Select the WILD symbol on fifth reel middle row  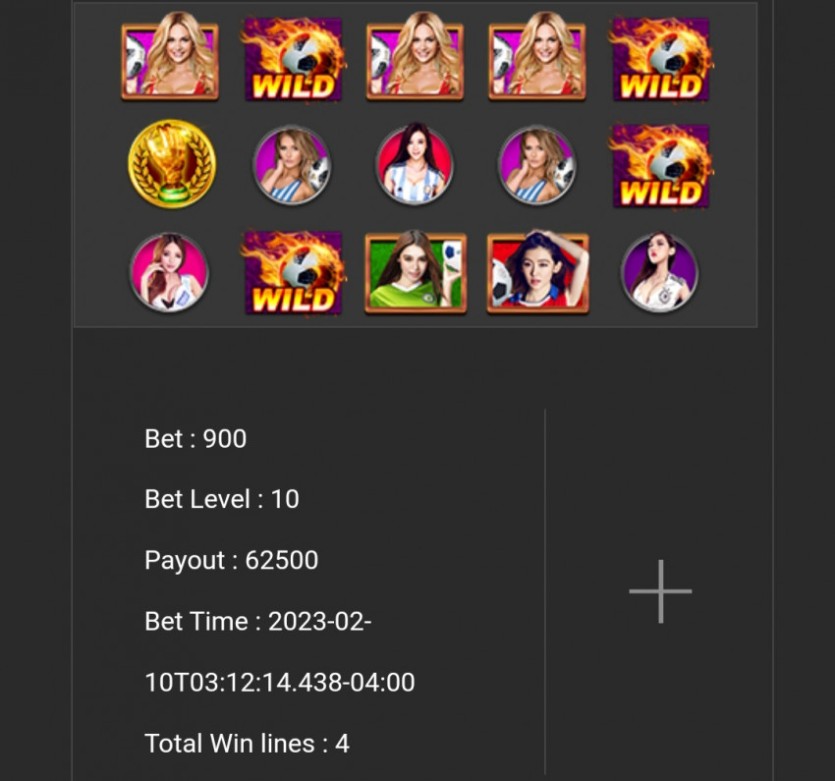pos(660,165)
